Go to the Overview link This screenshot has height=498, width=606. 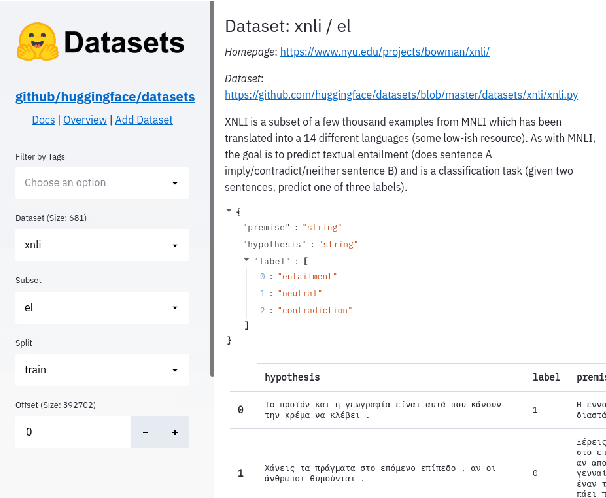(x=85, y=120)
